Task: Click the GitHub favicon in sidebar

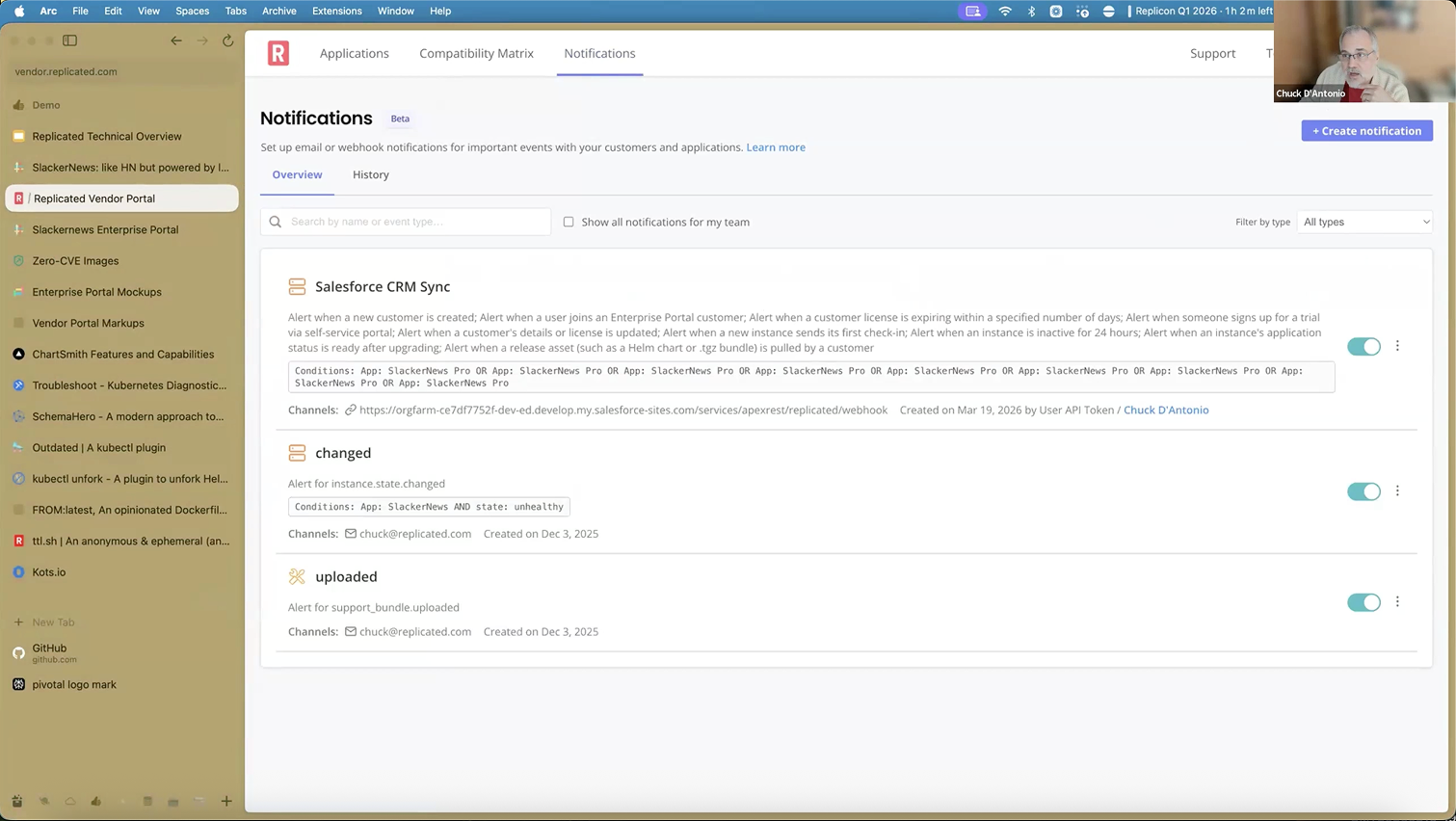Action: [x=18, y=652]
